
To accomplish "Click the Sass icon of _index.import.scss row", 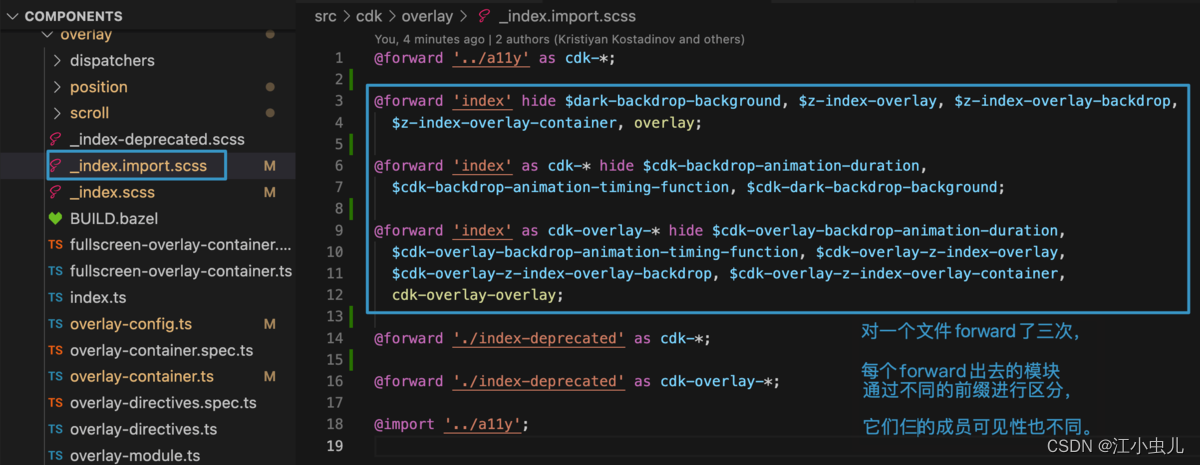I will 56,166.
